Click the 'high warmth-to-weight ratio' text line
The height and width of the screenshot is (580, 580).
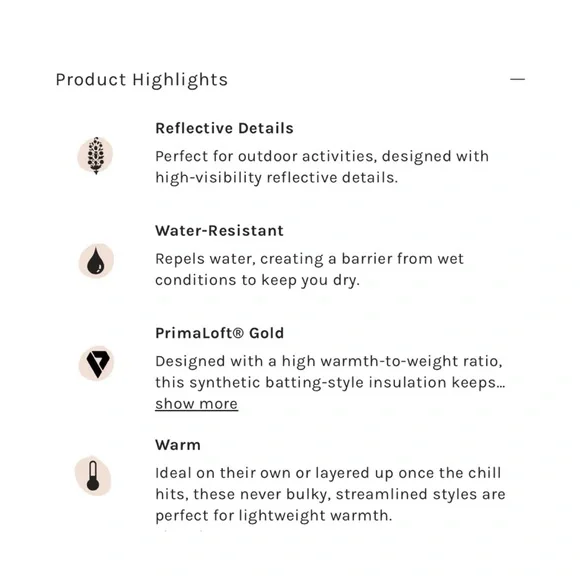(329, 361)
